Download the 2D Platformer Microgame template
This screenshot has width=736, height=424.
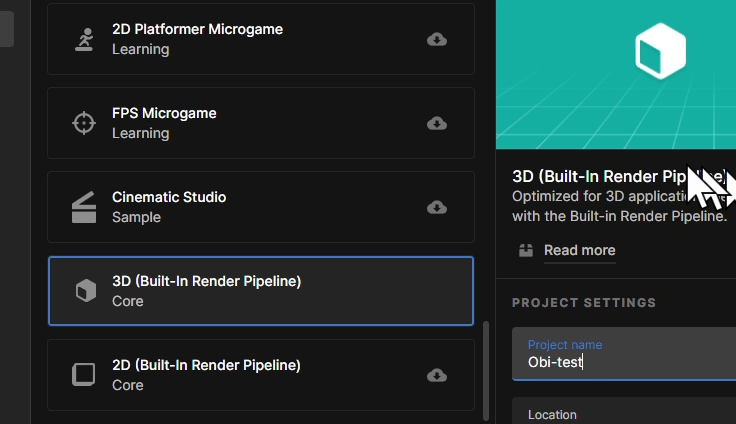pos(436,39)
